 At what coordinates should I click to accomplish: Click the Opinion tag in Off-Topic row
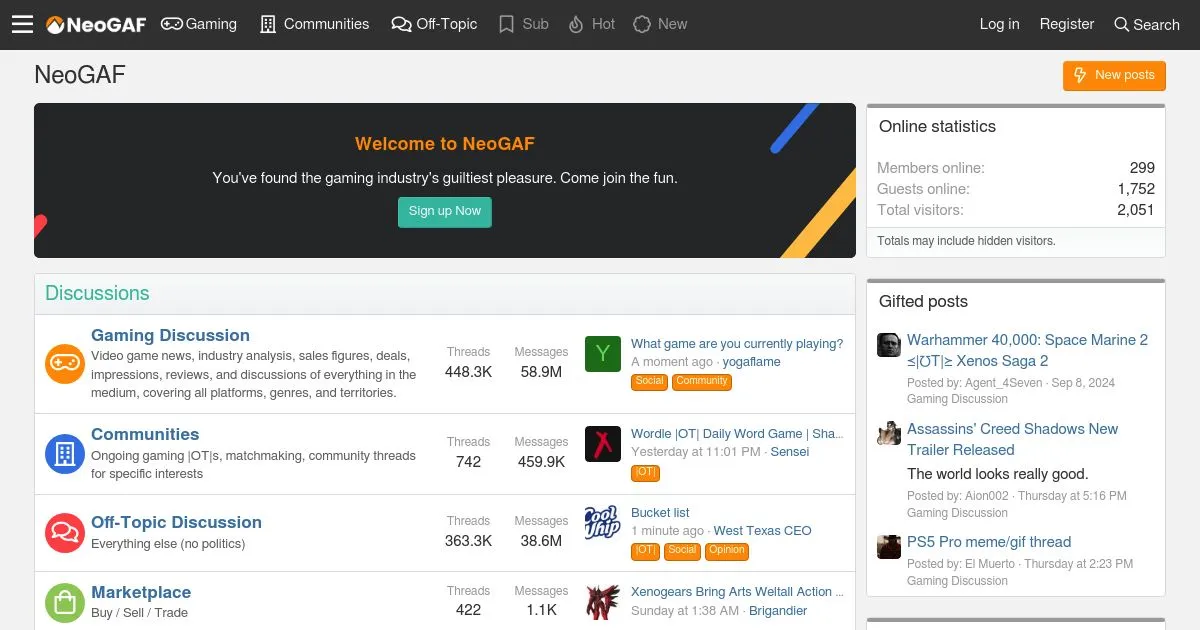[727, 550]
